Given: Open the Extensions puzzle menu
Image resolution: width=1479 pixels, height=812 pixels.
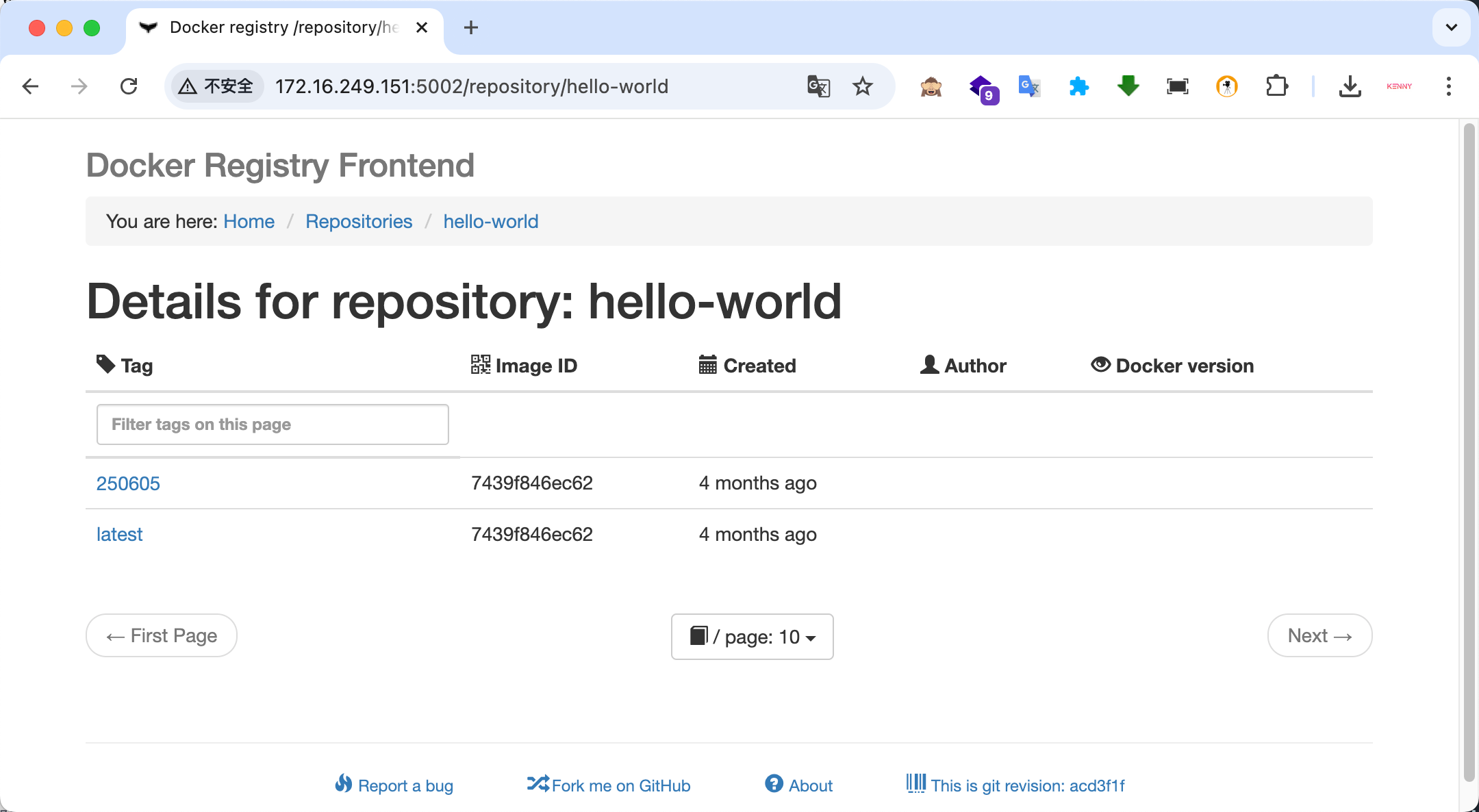Looking at the screenshot, I should point(1277,86).
